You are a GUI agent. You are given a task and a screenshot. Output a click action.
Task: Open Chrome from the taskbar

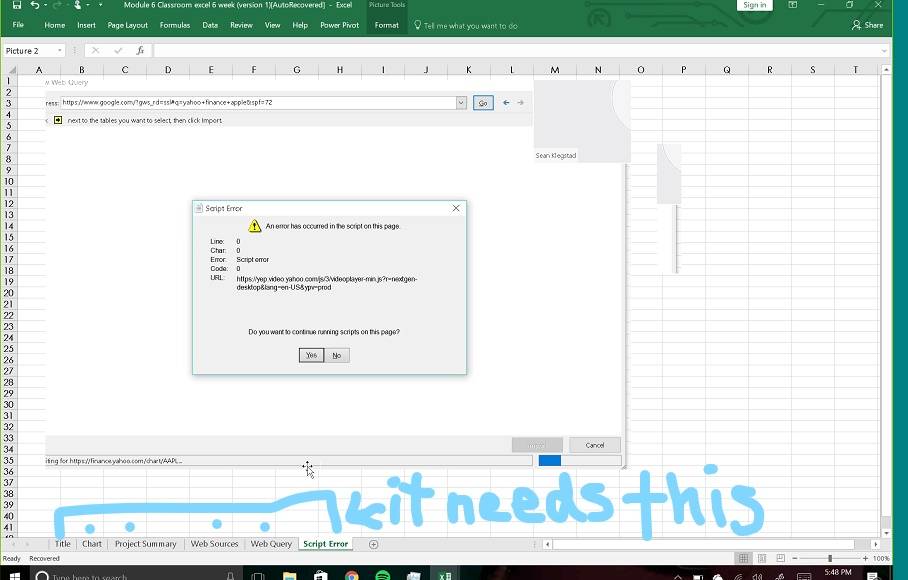click(352, 575)
